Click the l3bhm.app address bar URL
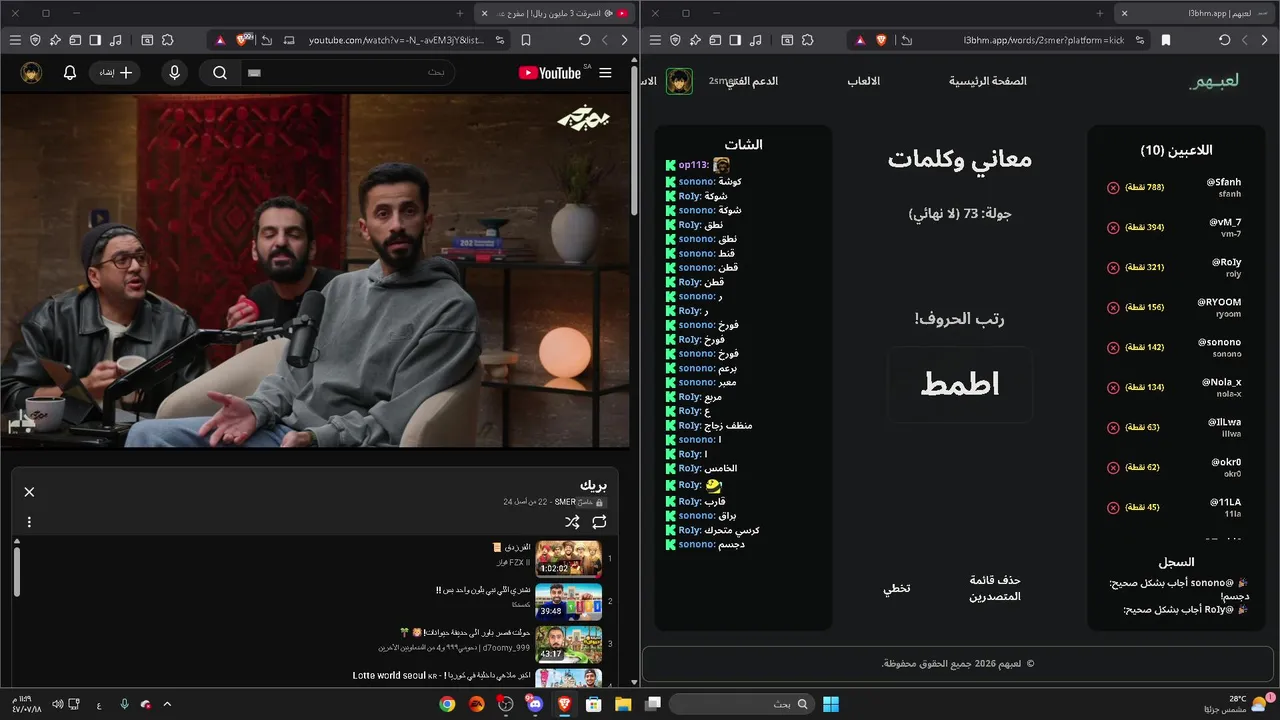The height and width of the screenshot is (720, 1280). click(1044, 40)
